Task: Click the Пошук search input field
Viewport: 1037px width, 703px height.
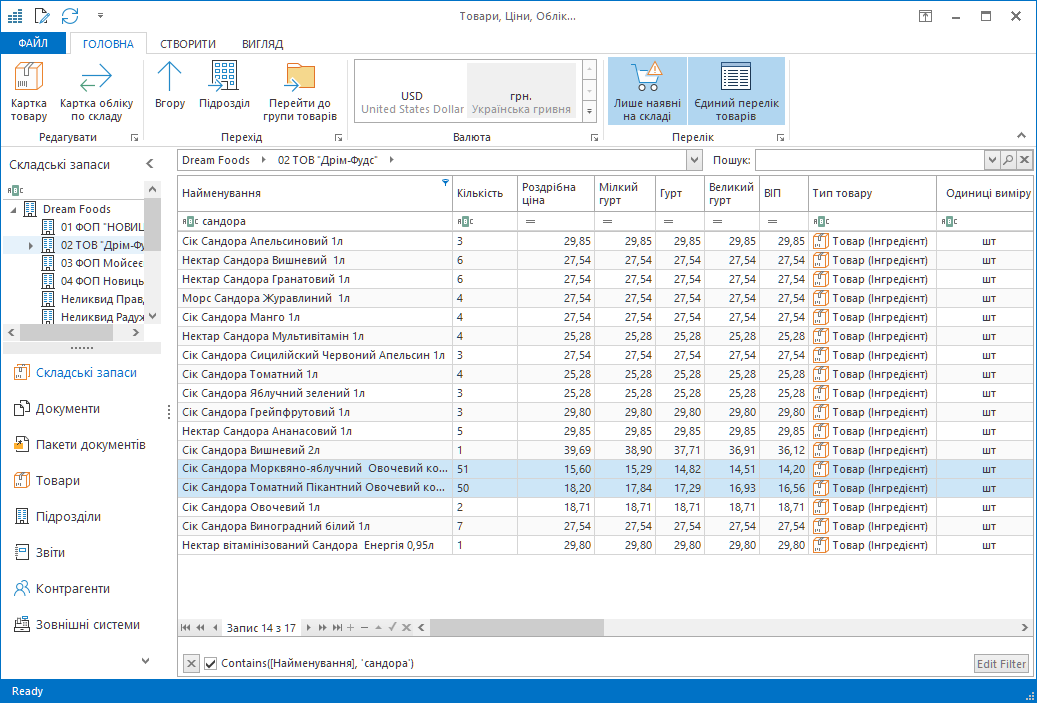Action: [x=868, y=160]
